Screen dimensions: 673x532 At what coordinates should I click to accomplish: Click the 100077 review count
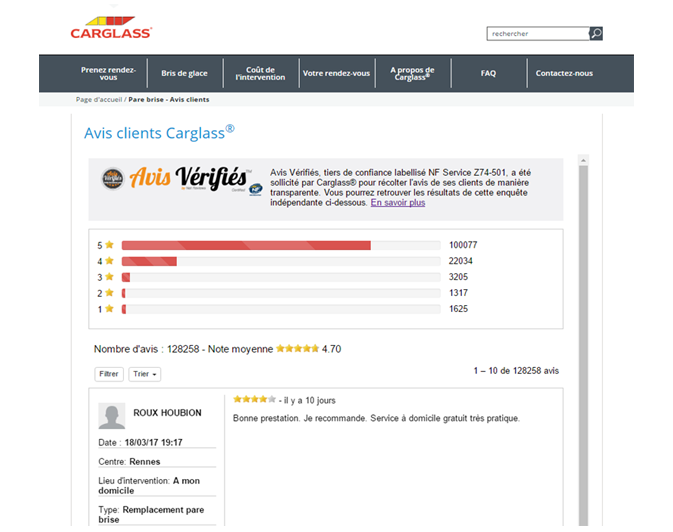click(x=463, y=245)
